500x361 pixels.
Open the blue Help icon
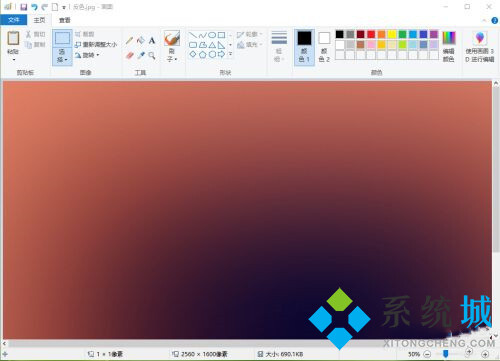[494, 20]
